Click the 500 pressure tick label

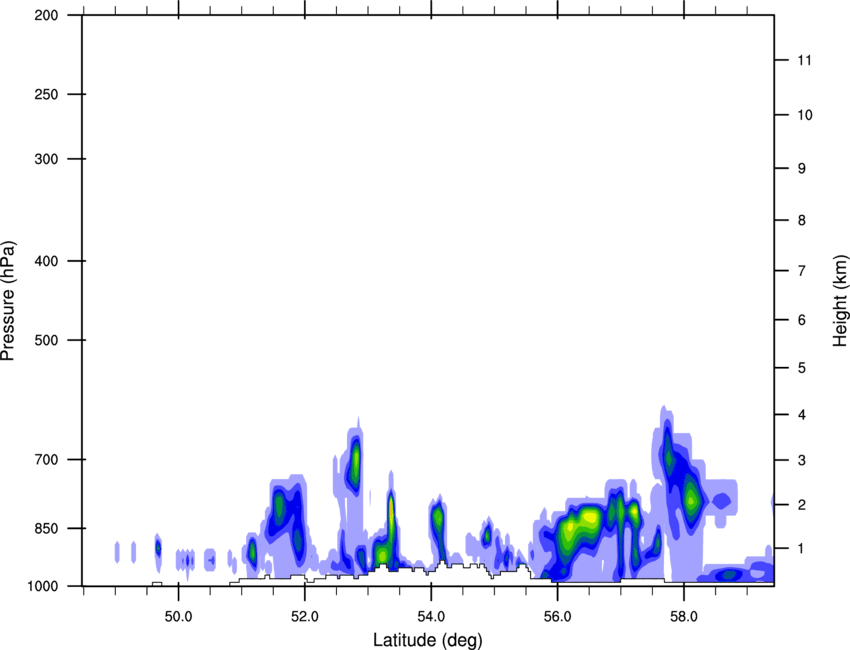pyautogui.click(x=46, y=340)
